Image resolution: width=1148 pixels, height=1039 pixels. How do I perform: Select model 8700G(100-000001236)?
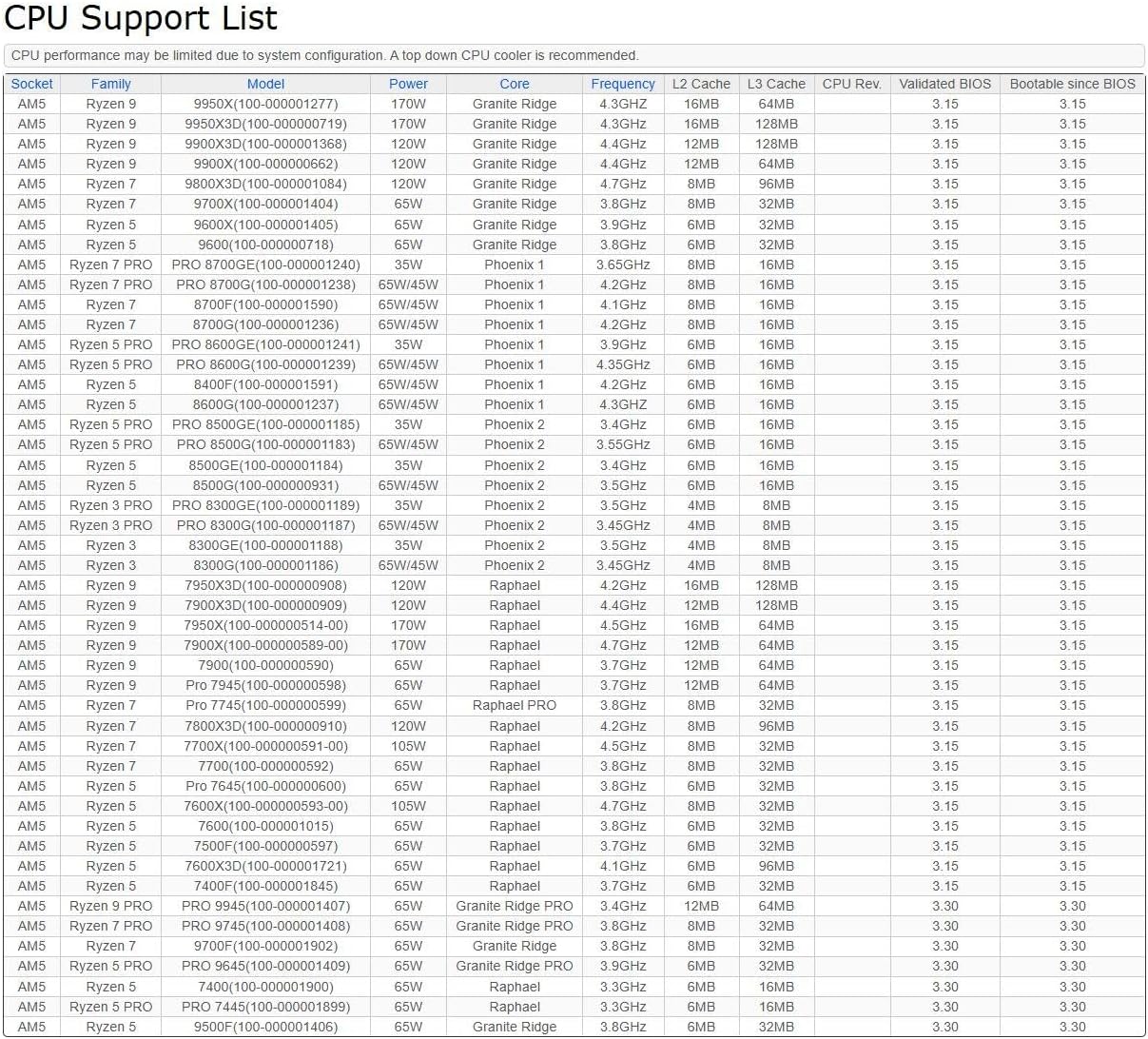click(265, 324)
